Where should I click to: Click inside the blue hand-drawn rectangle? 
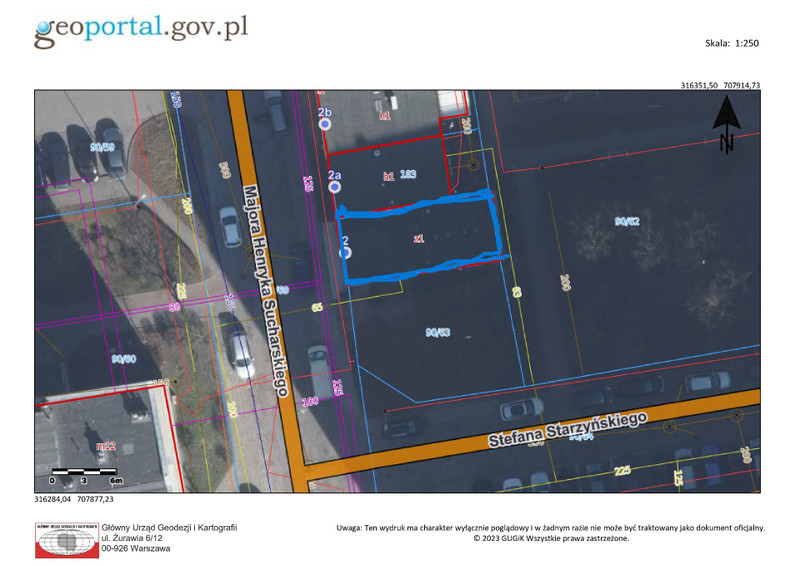[x=420, y=240]
